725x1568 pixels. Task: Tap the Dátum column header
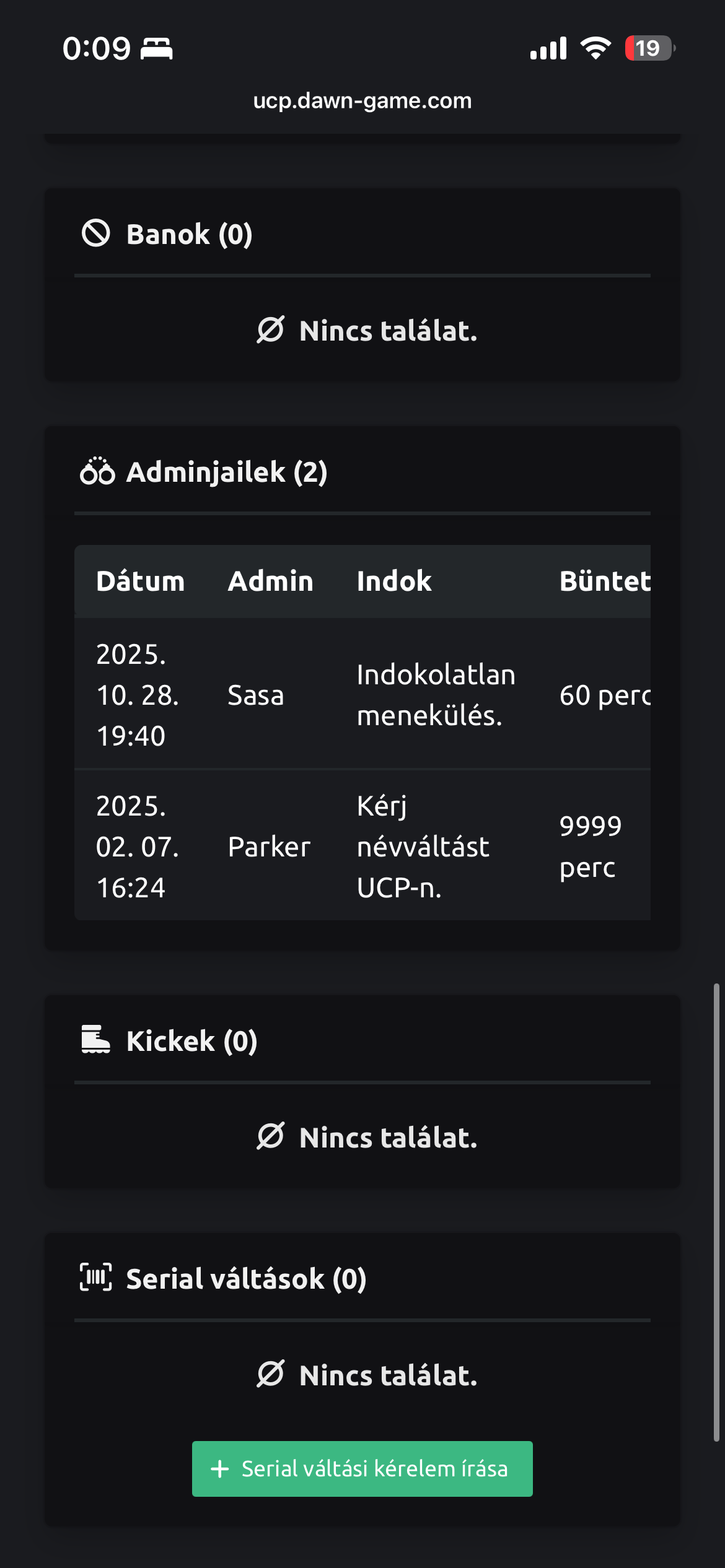(141, 581)
